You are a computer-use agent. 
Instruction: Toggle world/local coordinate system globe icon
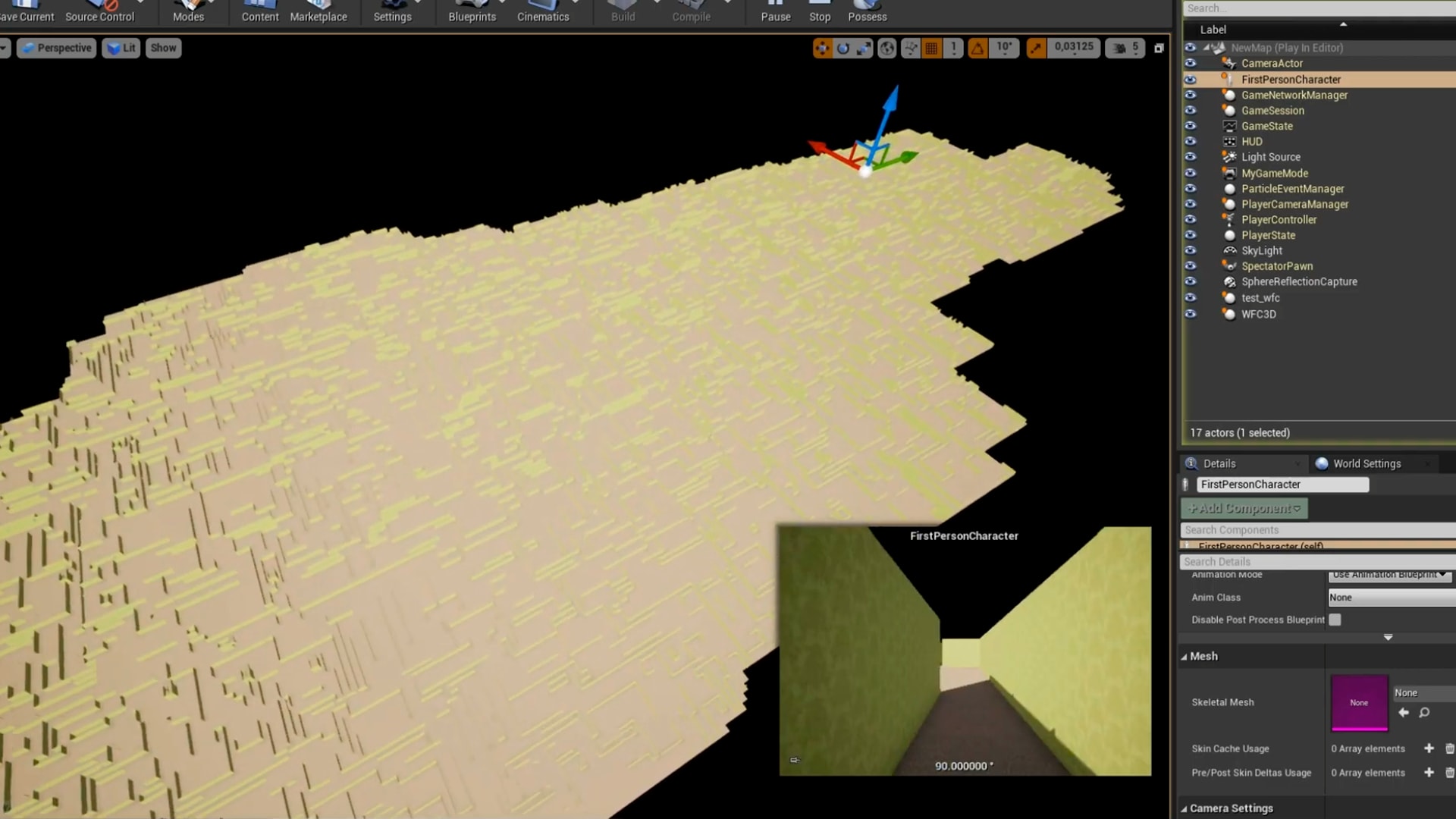[886, 49]
